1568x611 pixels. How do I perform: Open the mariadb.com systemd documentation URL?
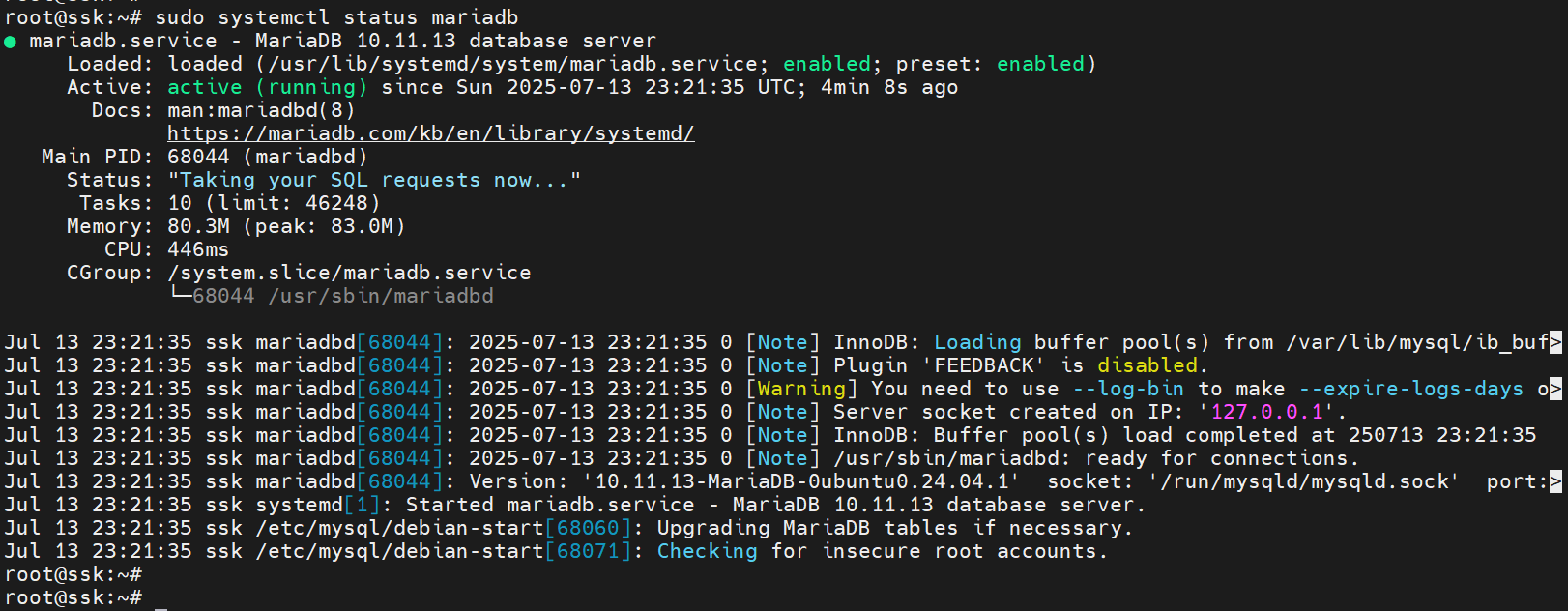coord(430,133)
